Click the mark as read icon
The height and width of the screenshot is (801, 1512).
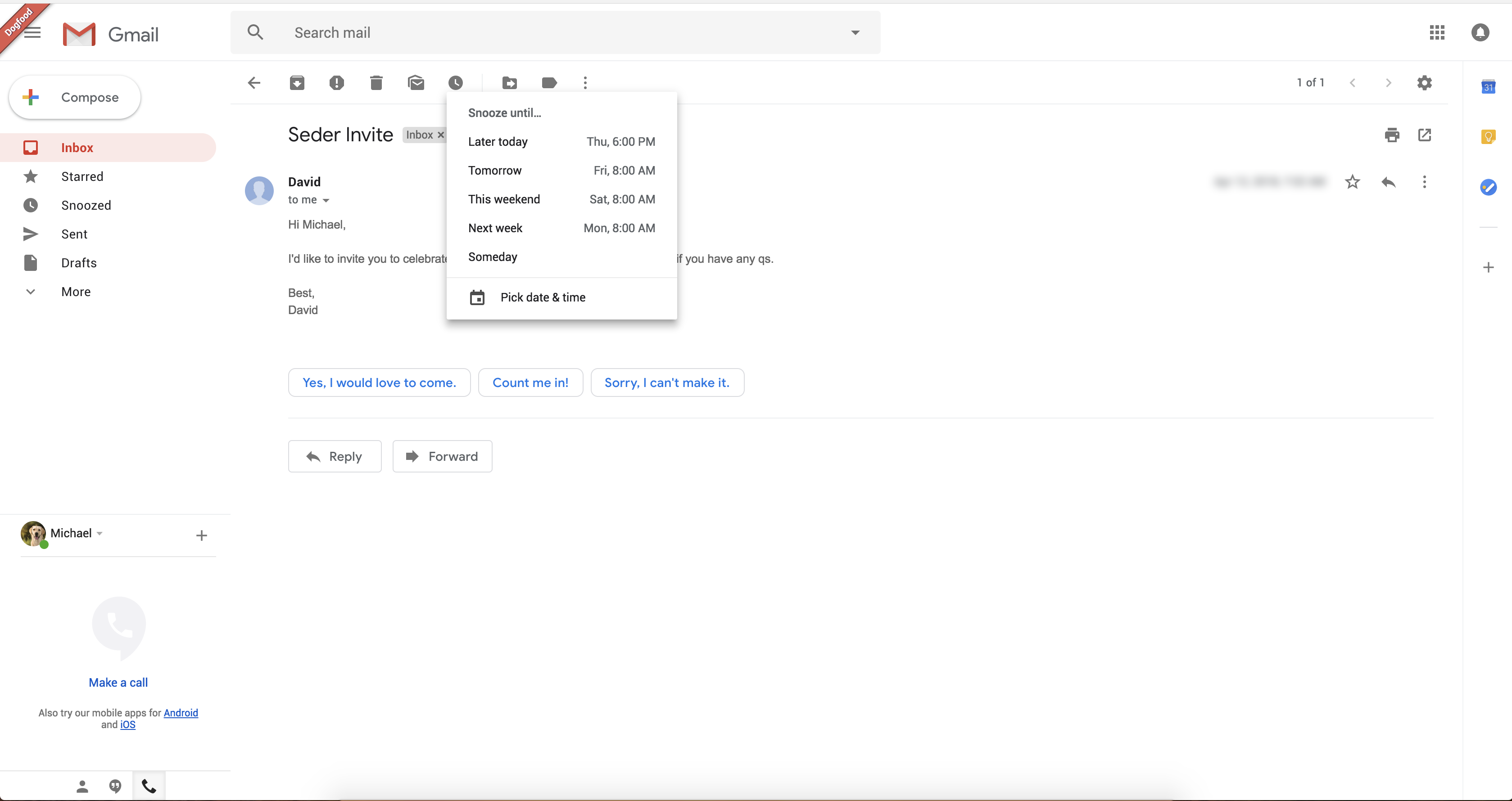coord(416,82)
